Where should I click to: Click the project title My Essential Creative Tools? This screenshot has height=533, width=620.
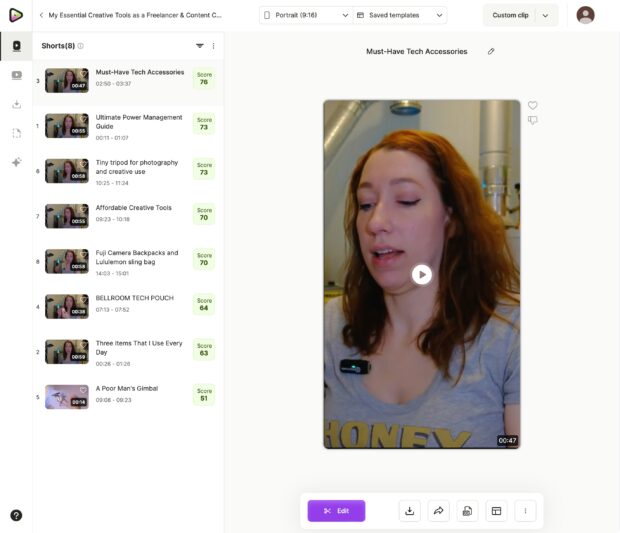[x=135, y=15]
